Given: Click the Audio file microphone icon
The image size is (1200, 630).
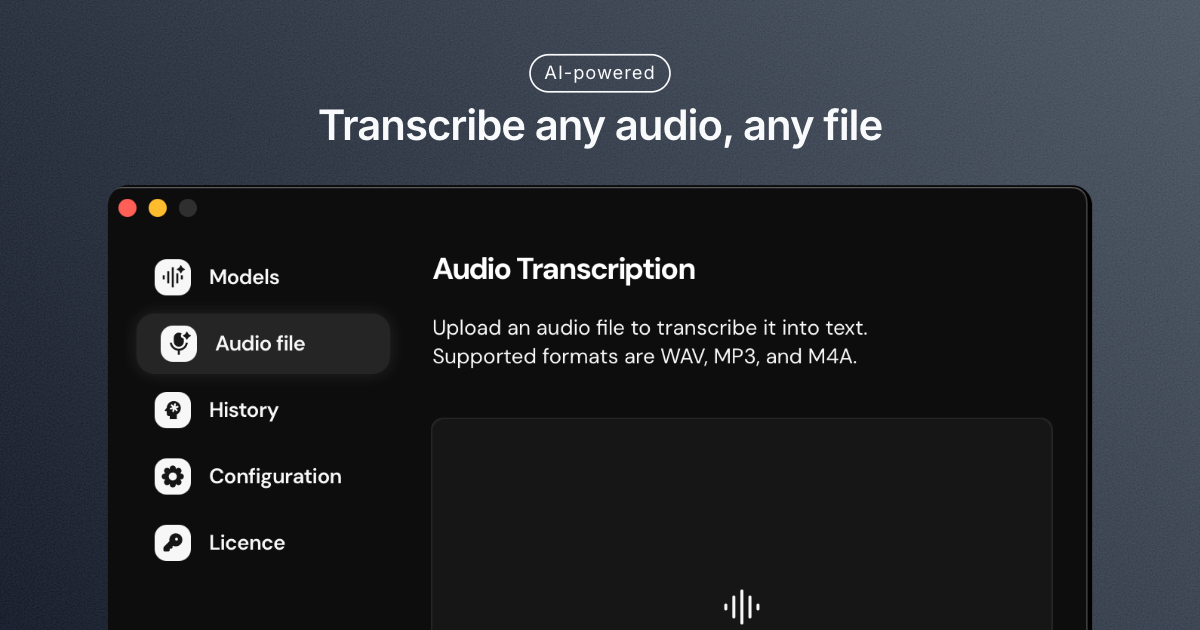Looking at the screenshot, I should (179, 343).
